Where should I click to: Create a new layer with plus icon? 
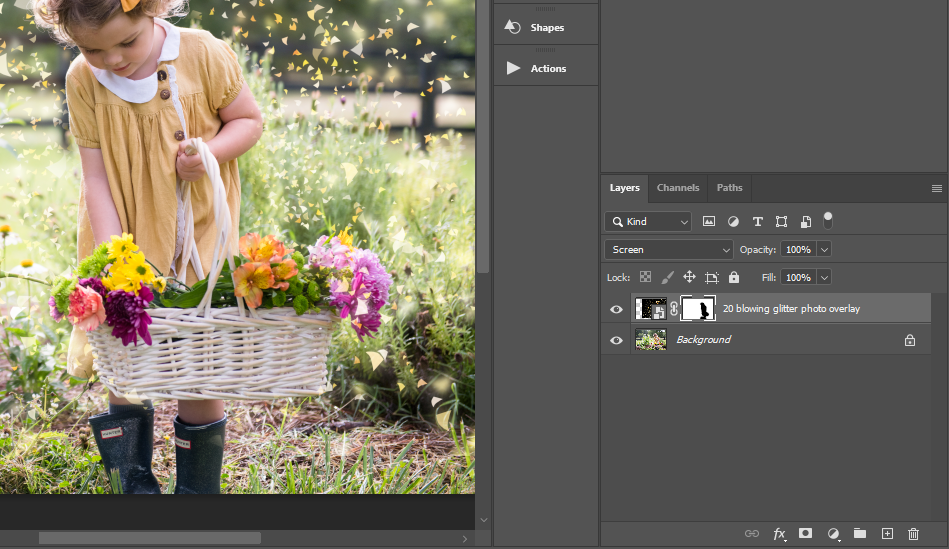tap(887, 534)
